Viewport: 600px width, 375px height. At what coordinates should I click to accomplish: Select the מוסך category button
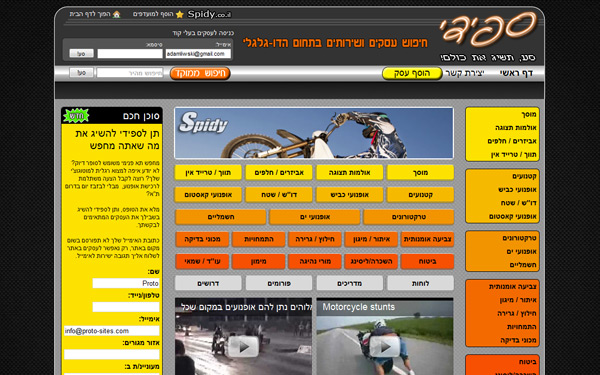[420, 173]
